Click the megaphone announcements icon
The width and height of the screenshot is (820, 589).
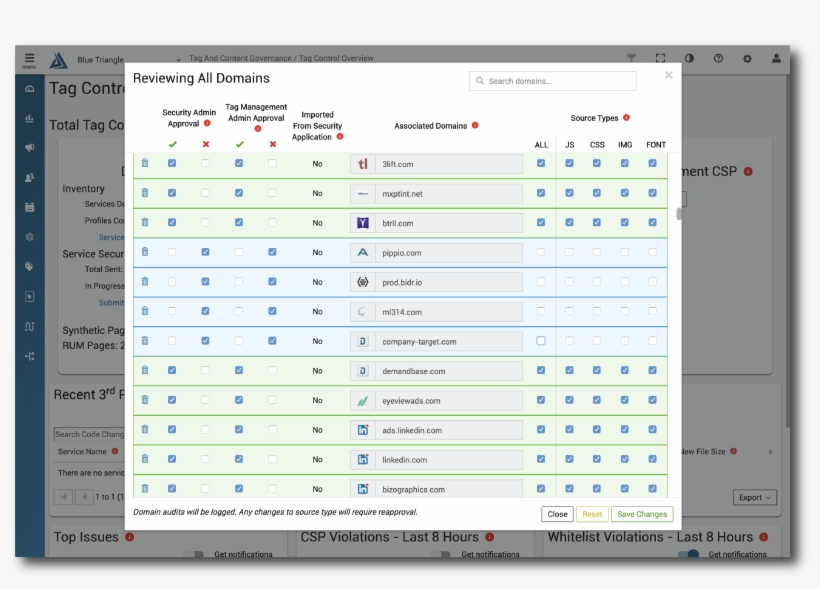pyautogui.click(x=28, y=147)
